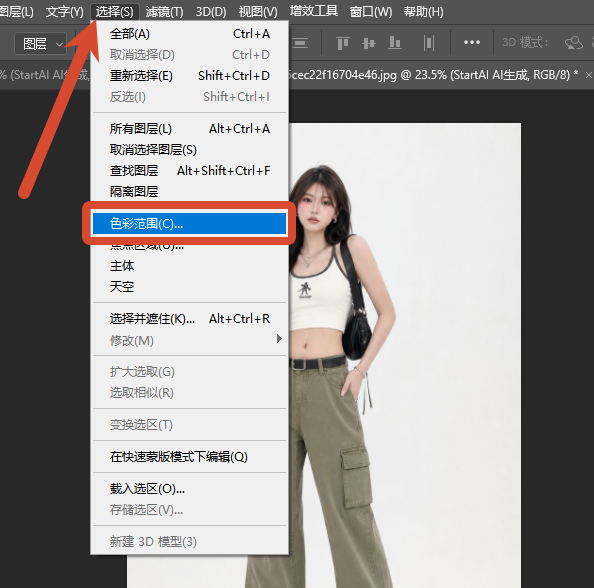The image size is (594, 588).
Task: Open the three-dot more options
Action: 472,42
